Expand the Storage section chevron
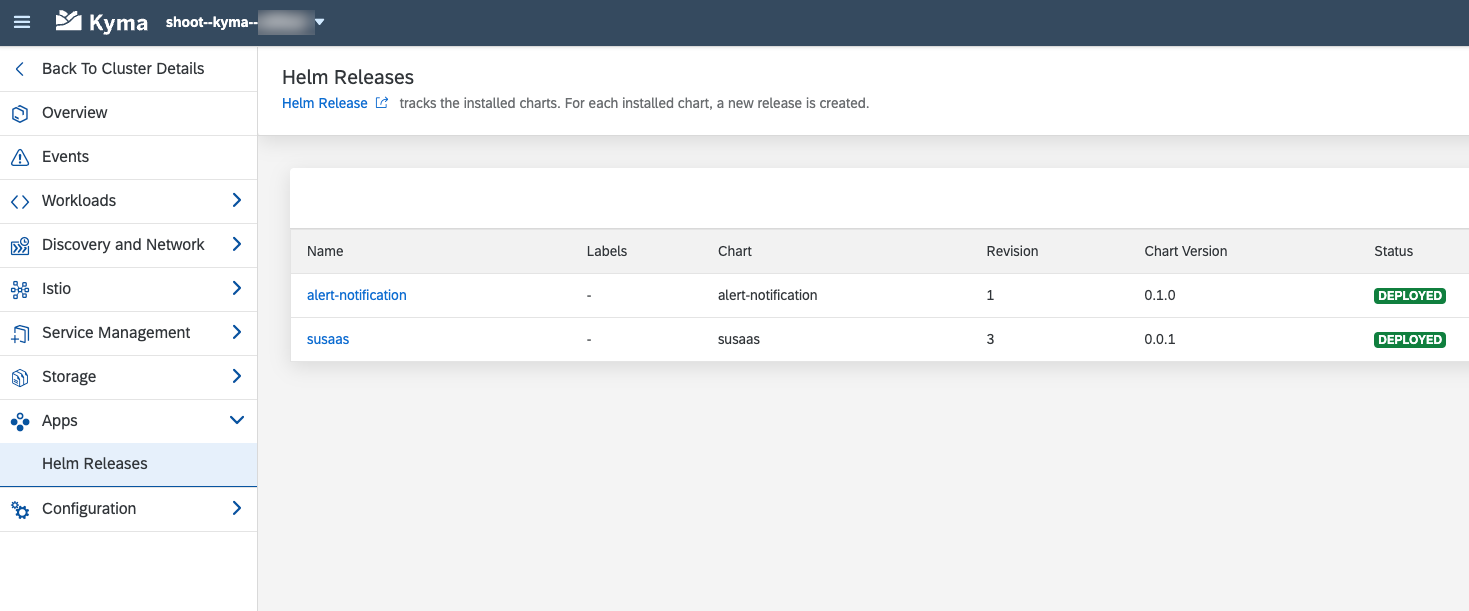The image size is (1469, 611). 237,376
